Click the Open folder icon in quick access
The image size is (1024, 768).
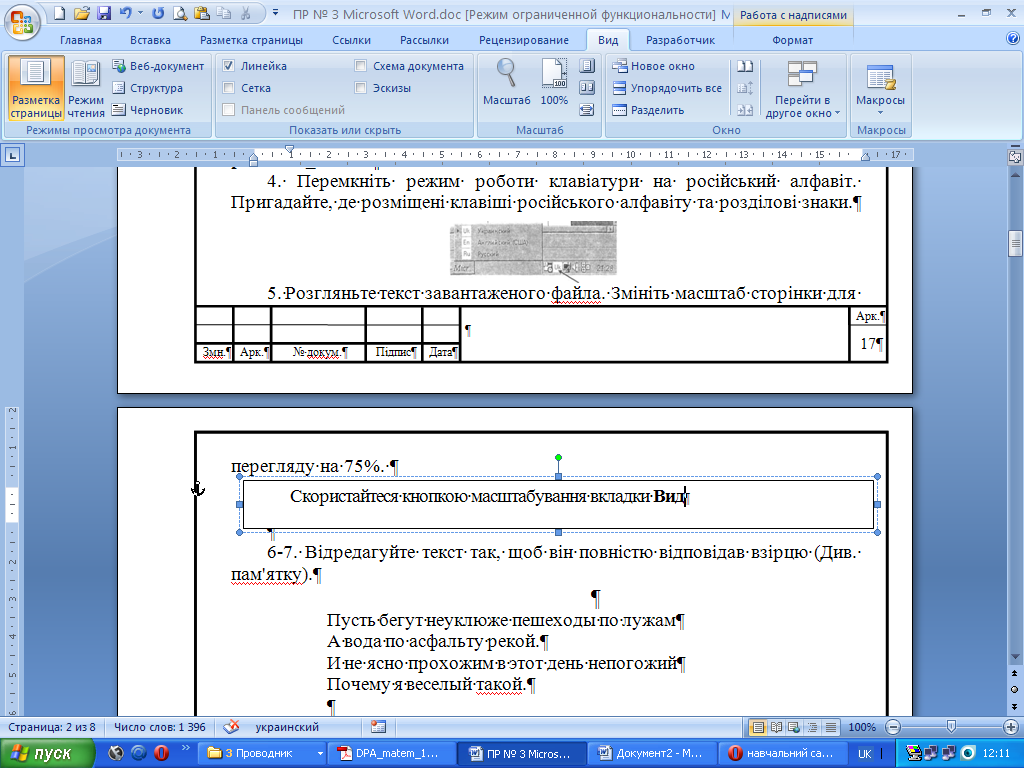82,12
